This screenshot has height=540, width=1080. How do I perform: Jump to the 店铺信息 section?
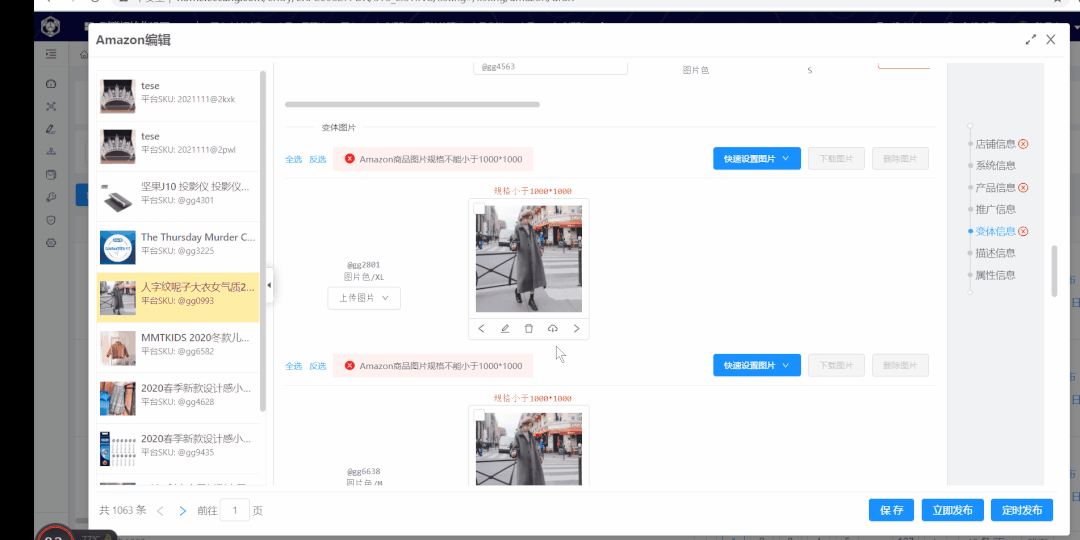[995, 144]
